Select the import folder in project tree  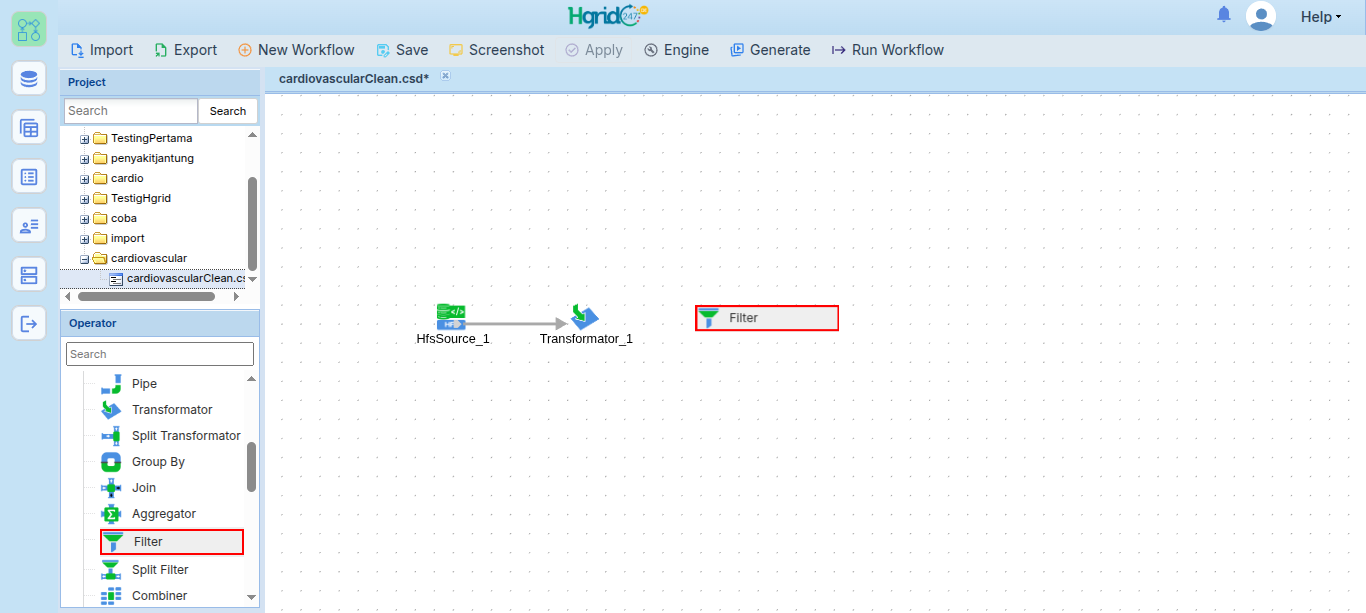pos(127,238)
